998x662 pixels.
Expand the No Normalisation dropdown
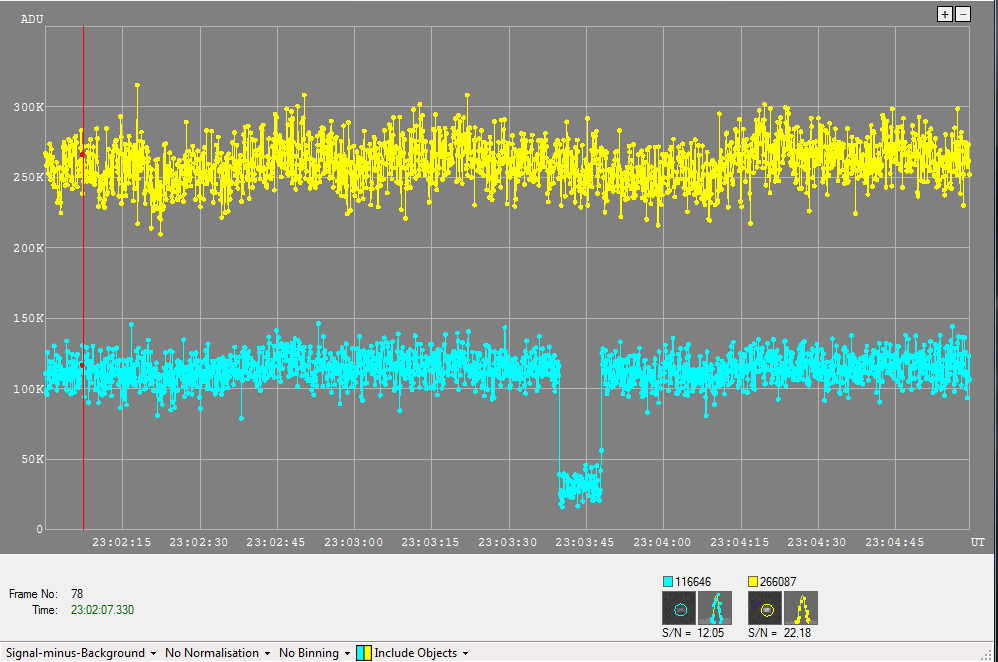[217, 653]
